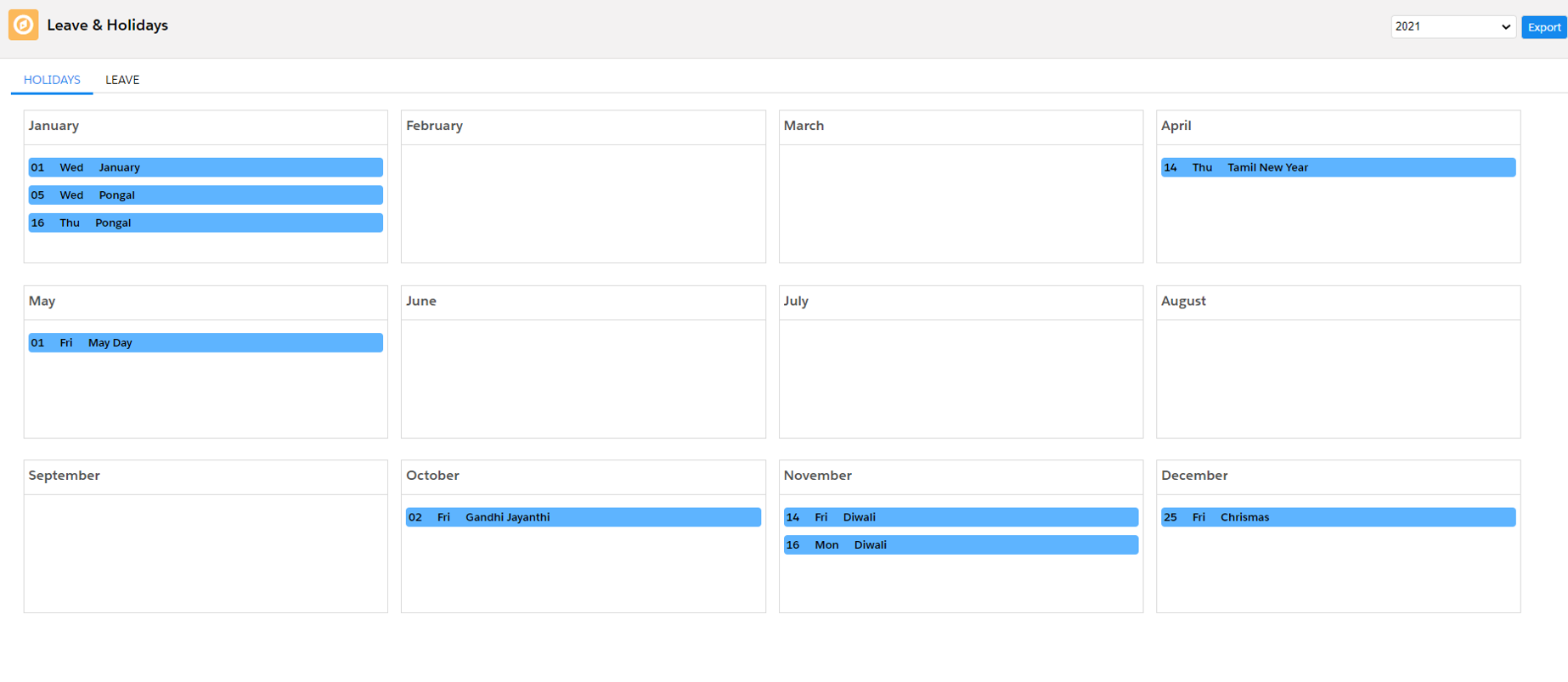Select the June month header
1568x682 pixels.
click(421, 302)
